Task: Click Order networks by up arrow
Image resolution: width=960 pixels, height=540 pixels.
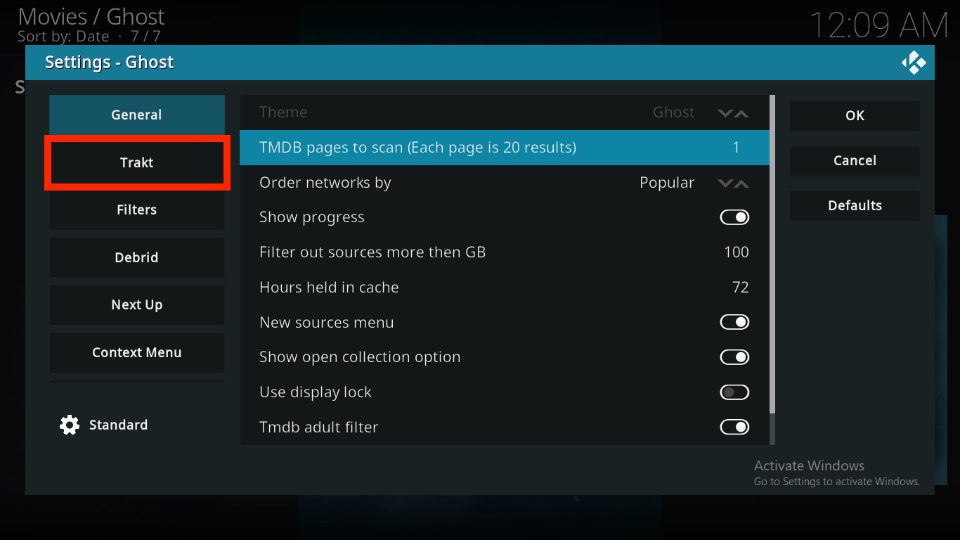Action: [741, 183]
